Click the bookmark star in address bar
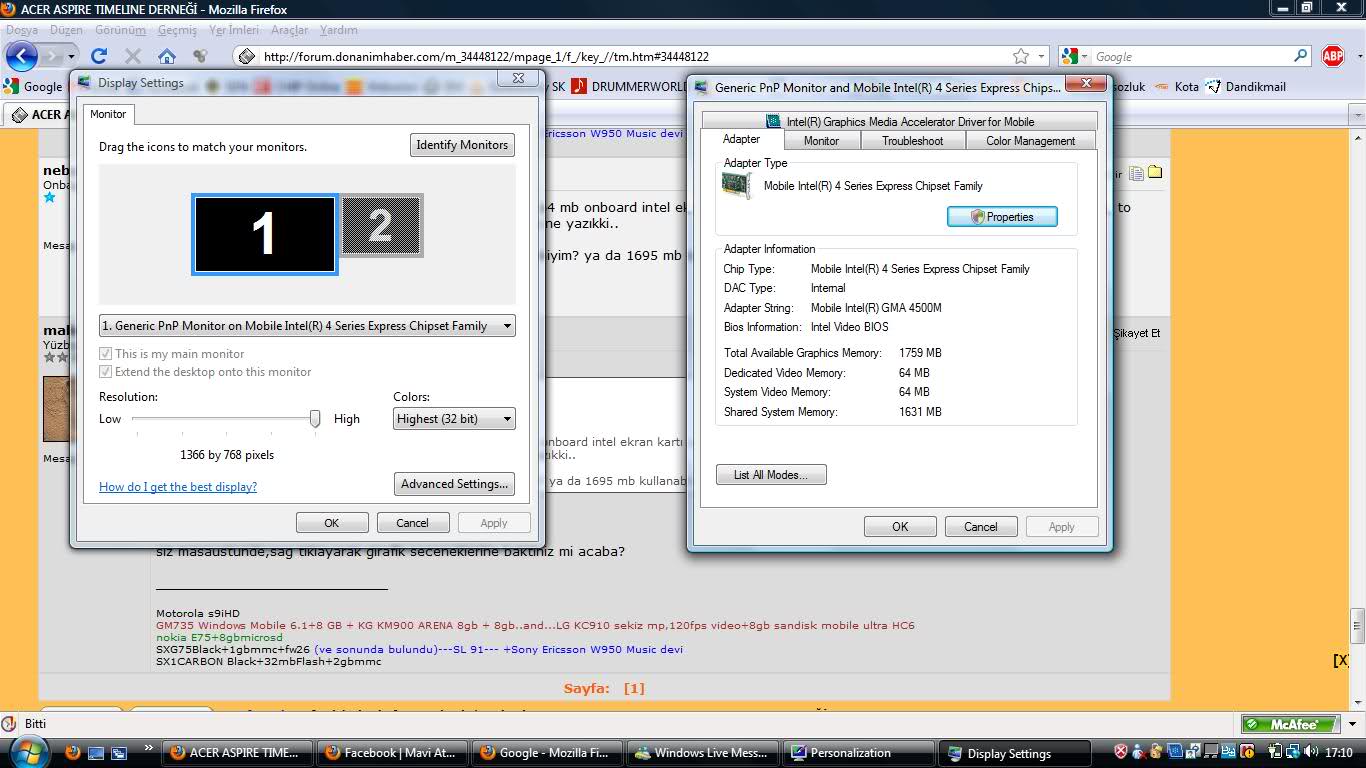Viewport: 1366px width, 768px height. pyautogui.click(x=1021, y=56)
